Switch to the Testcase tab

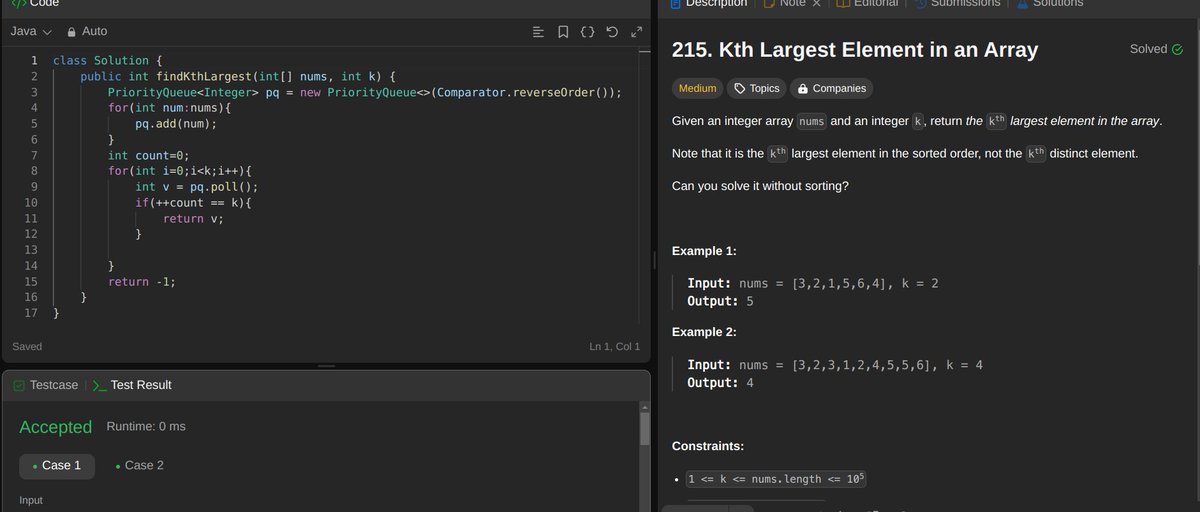tap(46, 385)
